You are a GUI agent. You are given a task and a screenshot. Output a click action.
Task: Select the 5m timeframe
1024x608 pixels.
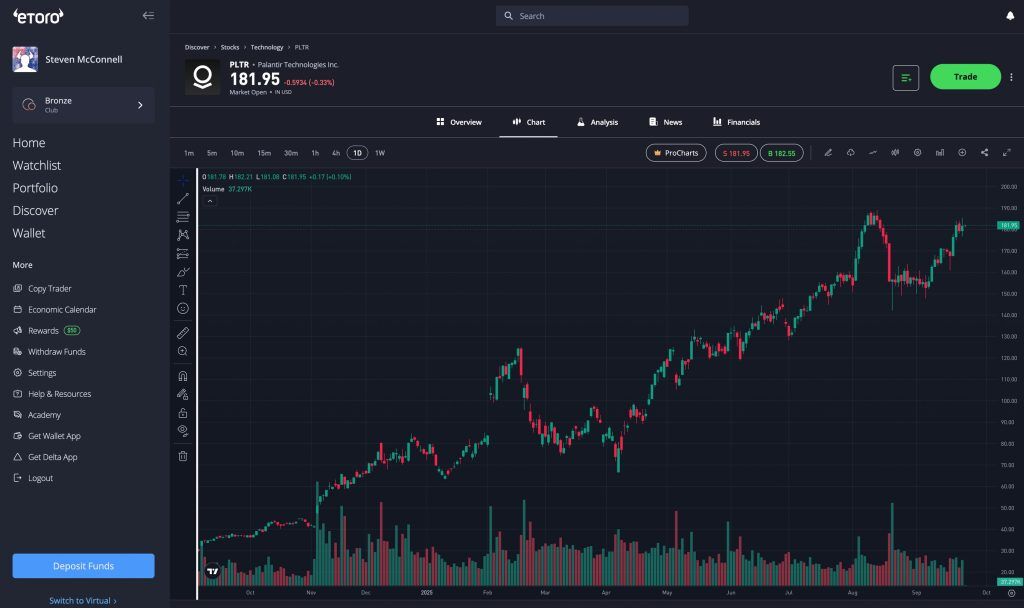[212, 153]
